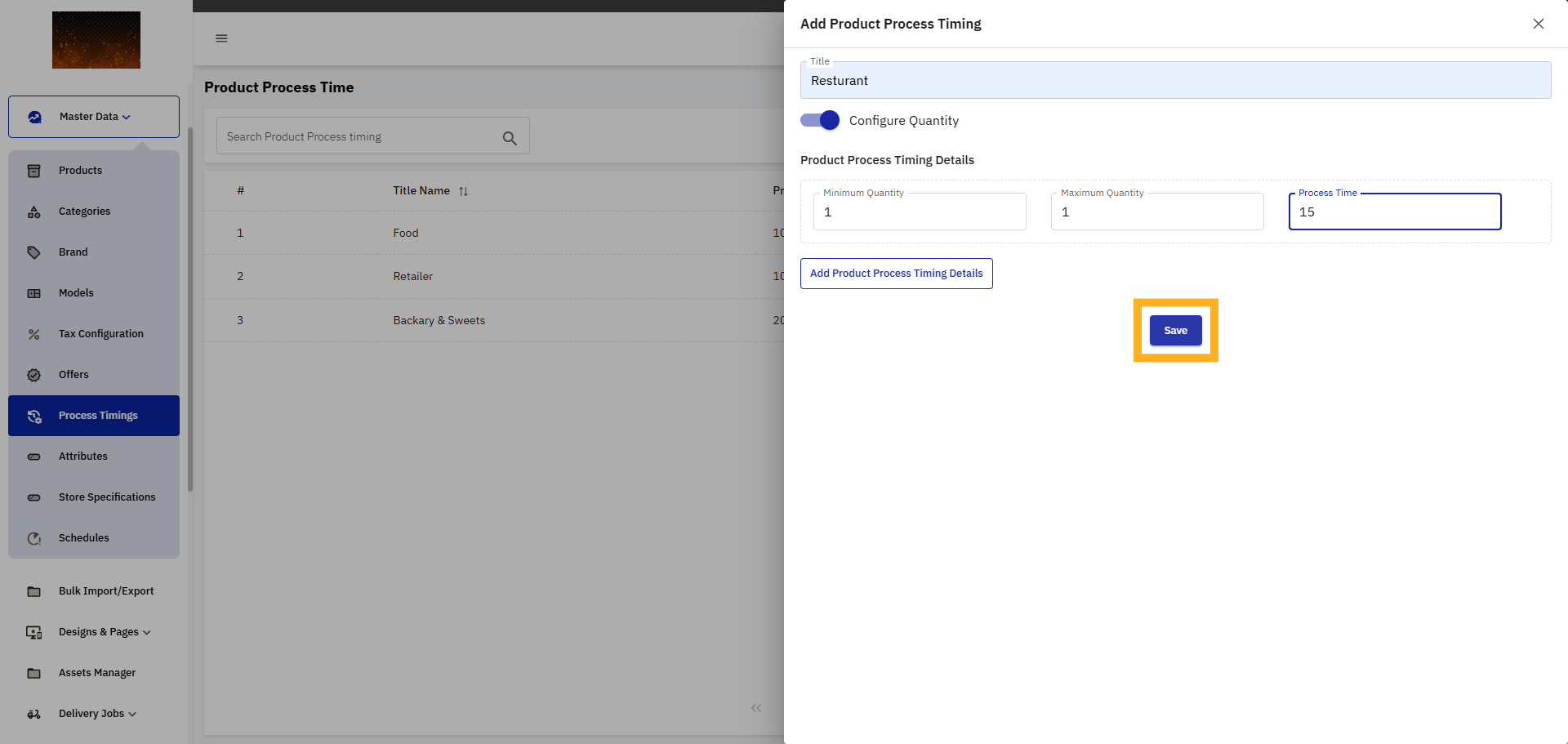The height and width of the screenshot is (744, 1568).
Task: Open Store Specifications menu item
Action: [x=107, y=497]
